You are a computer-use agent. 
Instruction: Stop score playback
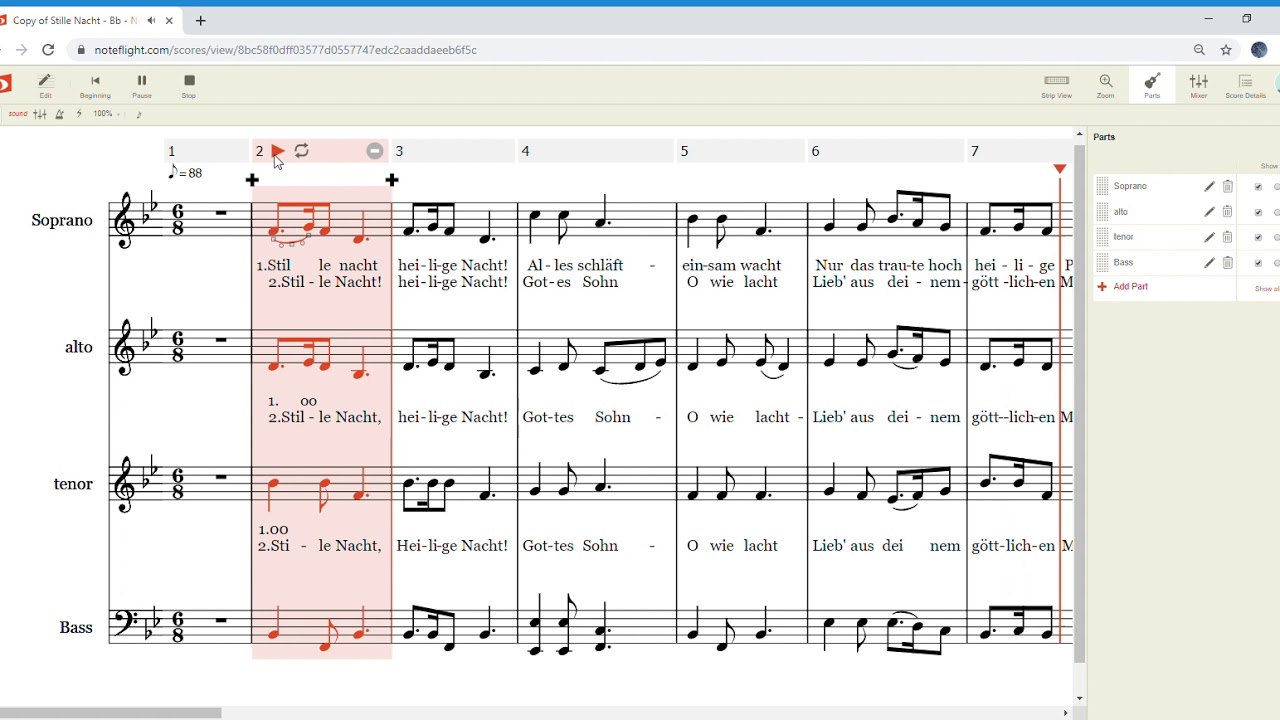pyautogui.click(x=189, y=86)
